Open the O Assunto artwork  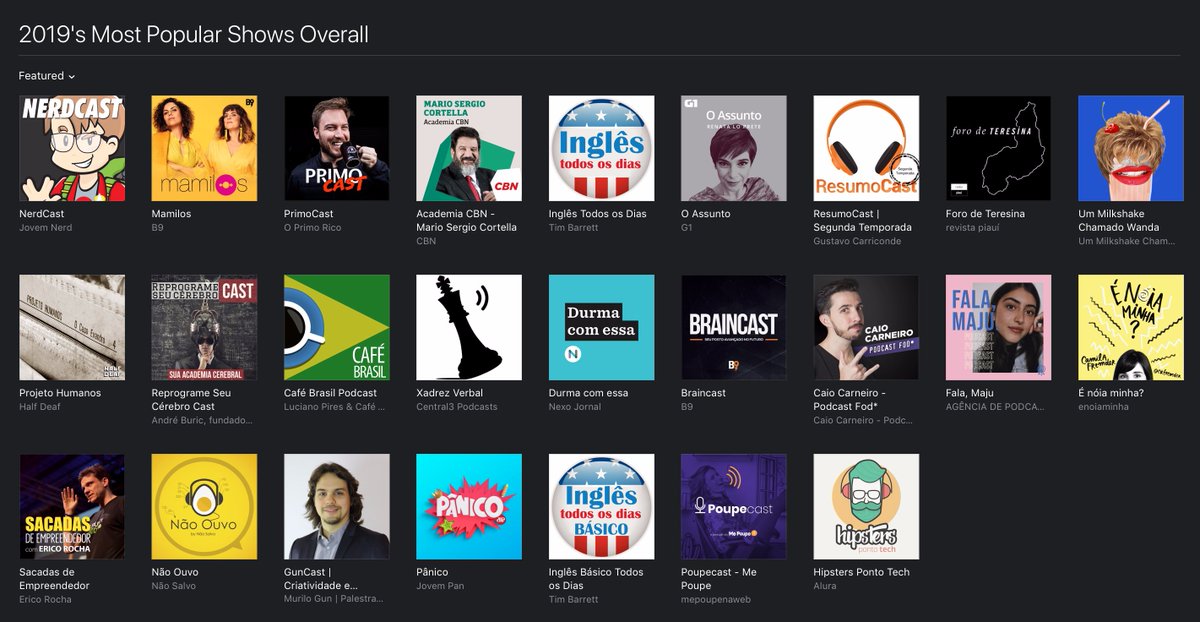tap(734, 149)
